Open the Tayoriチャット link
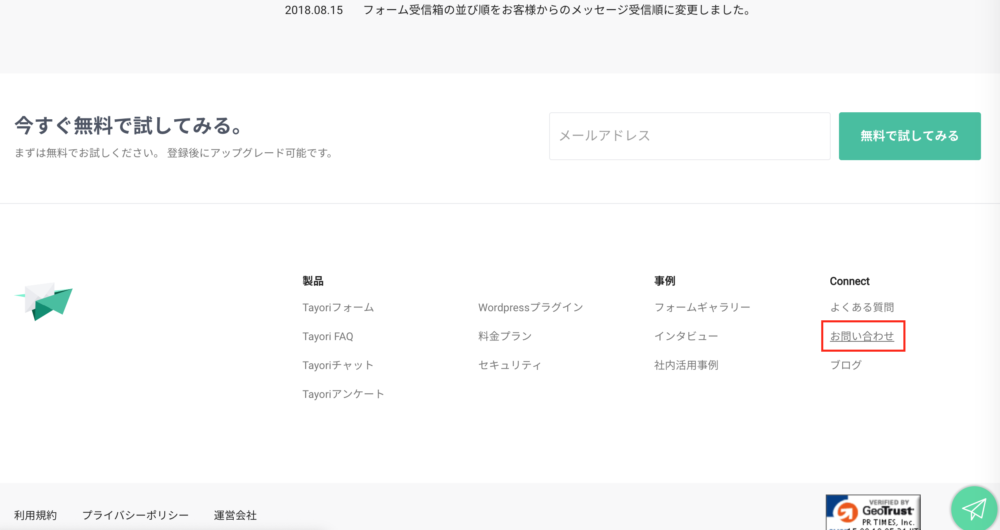The height and width of the screenshot is (530, 1000). pyautogui.click(x=338, y=365)
